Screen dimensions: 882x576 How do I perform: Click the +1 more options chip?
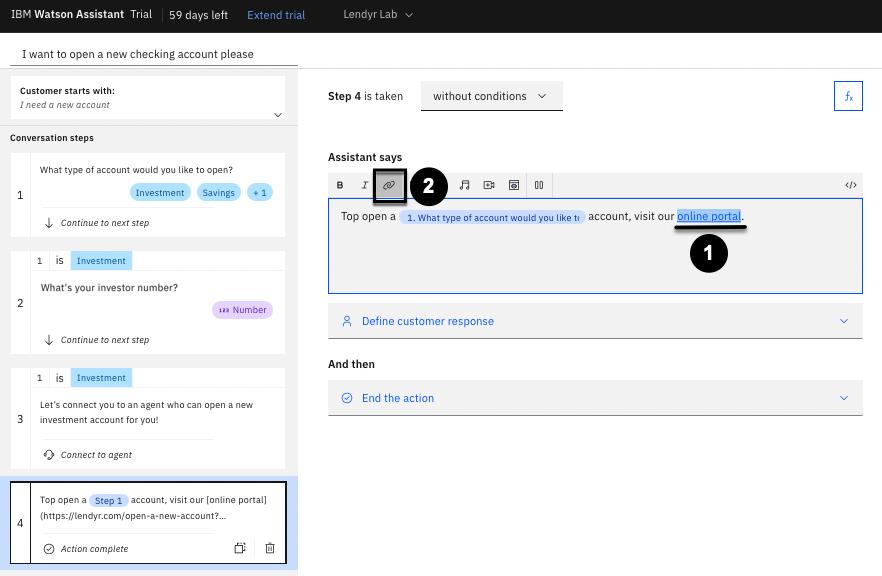click(x=260, y=192)
